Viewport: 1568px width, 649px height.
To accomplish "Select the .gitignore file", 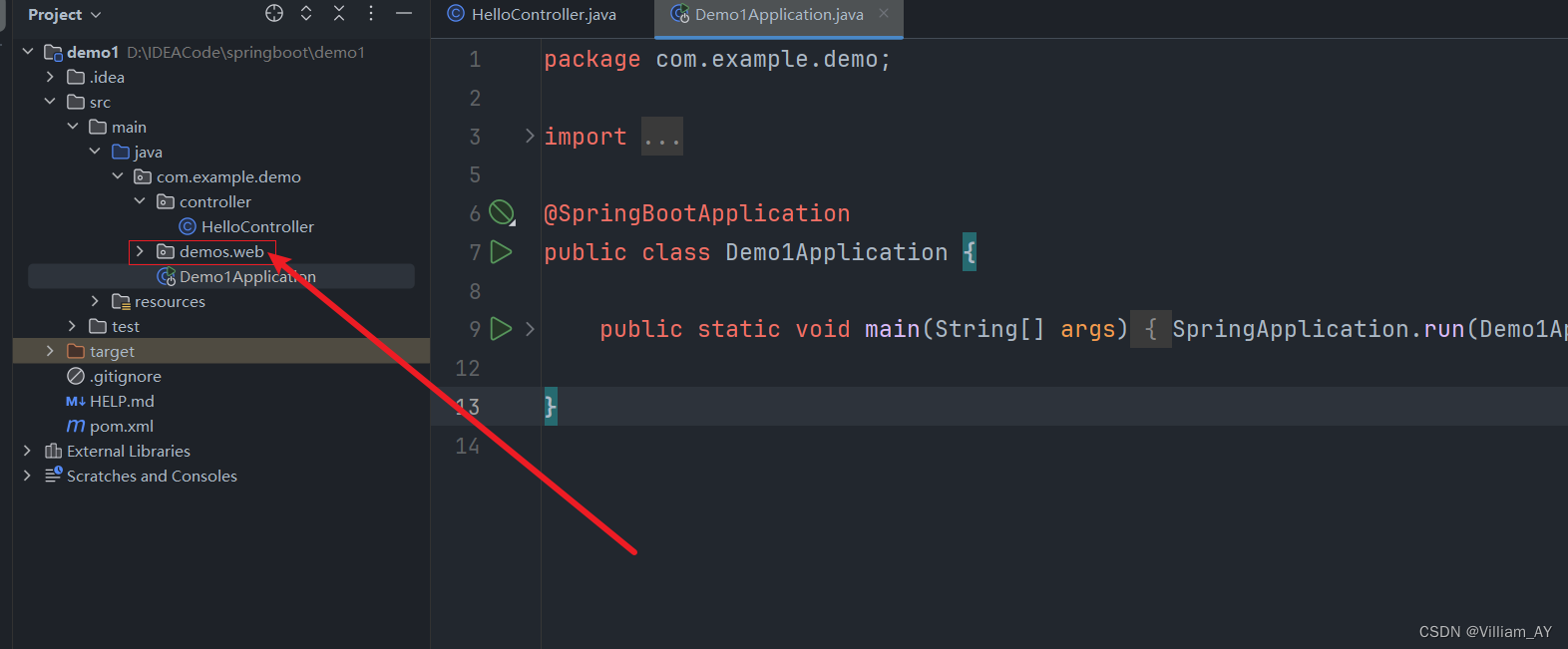I will coord(114,376).
